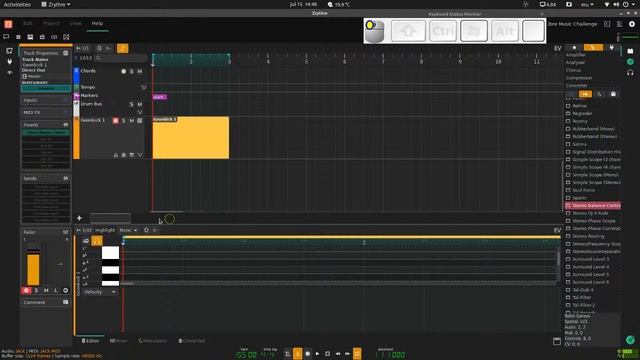The image size is (640, 360).
Task: Open the View menu tab
Action: [76, 24]
